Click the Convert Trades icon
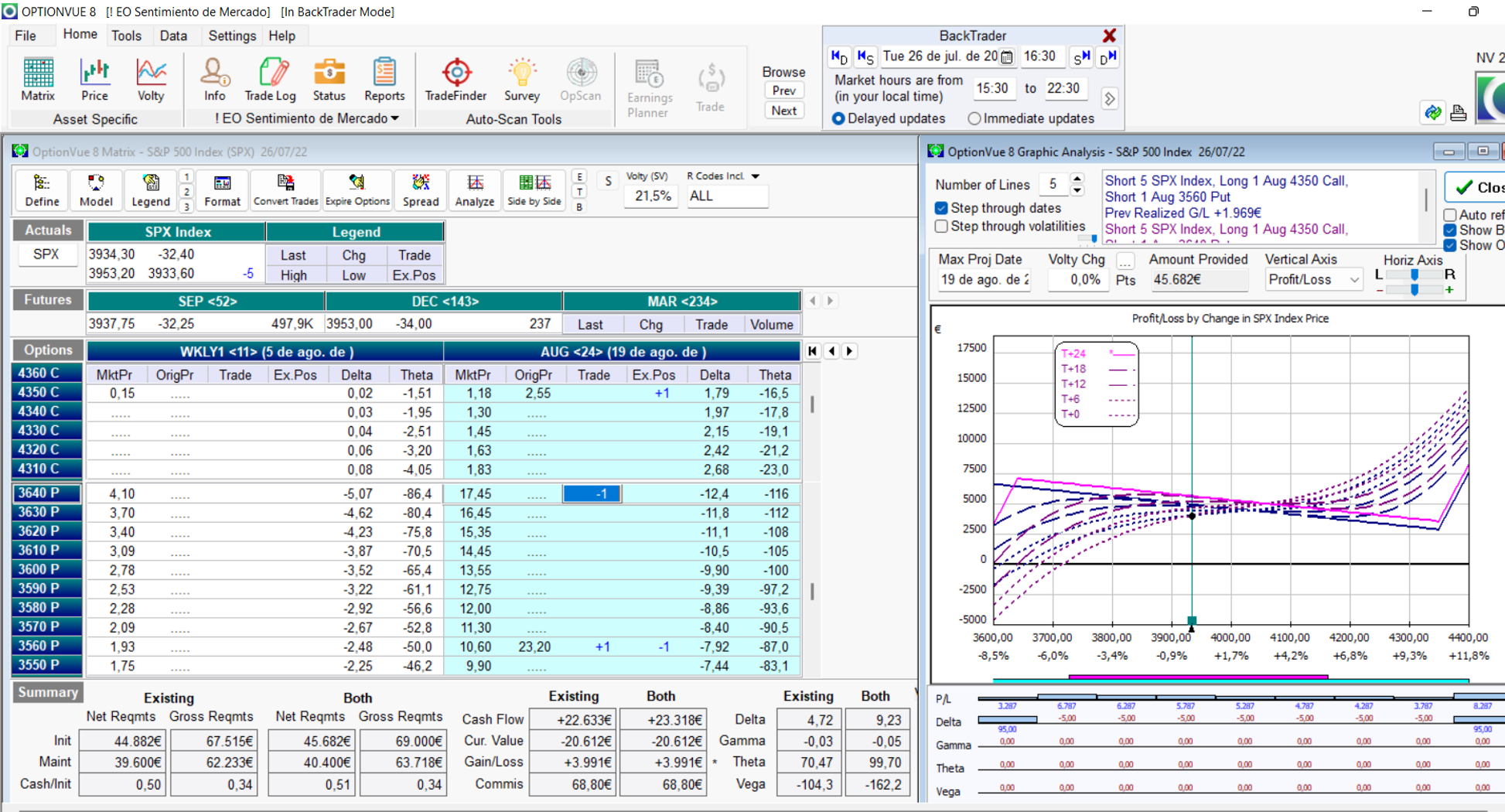This screenshot has height=812, width=1505. (x=285, y=190)
